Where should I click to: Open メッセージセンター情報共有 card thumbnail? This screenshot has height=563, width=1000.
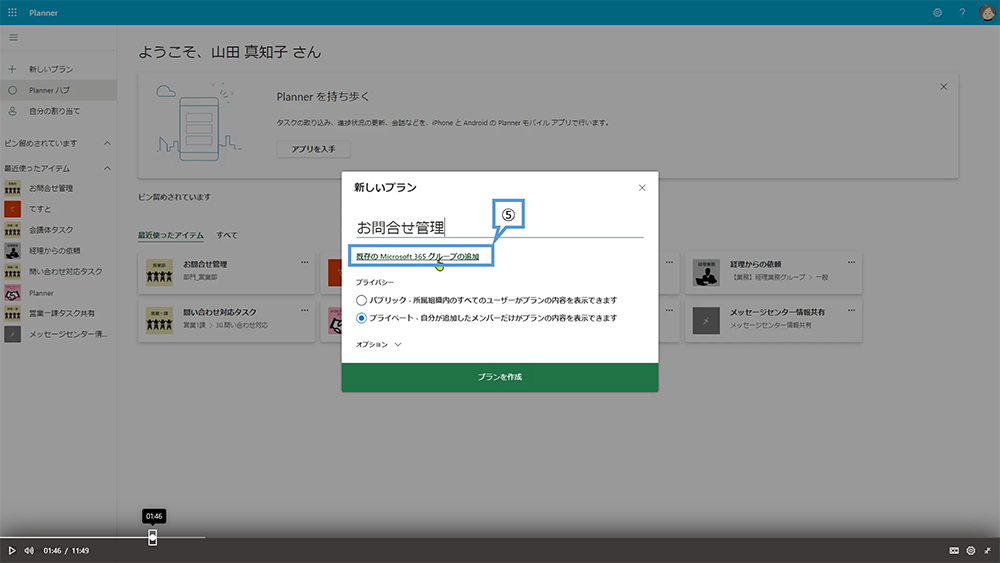click(706, 321)
